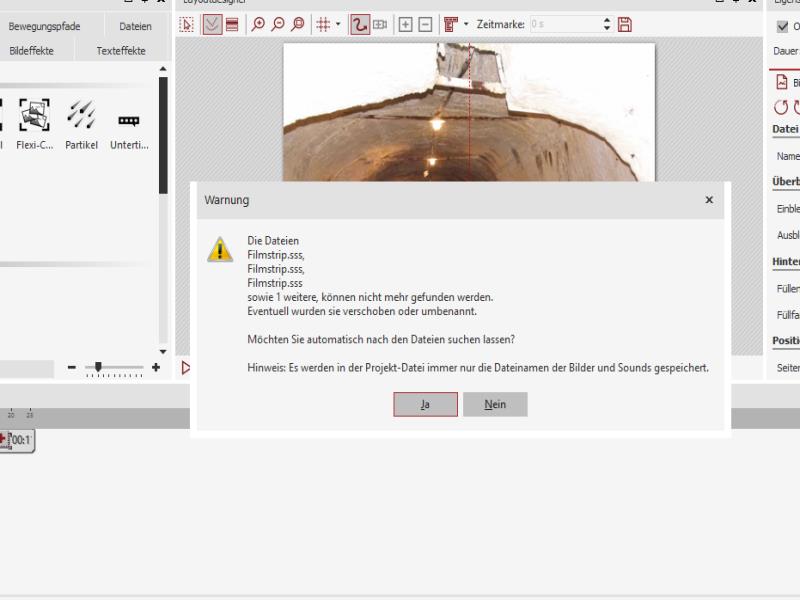Image resolution: width=800 pixels, height=600 pixels.
Task: Open the Texteffekte tab
Action: point(120,50)
